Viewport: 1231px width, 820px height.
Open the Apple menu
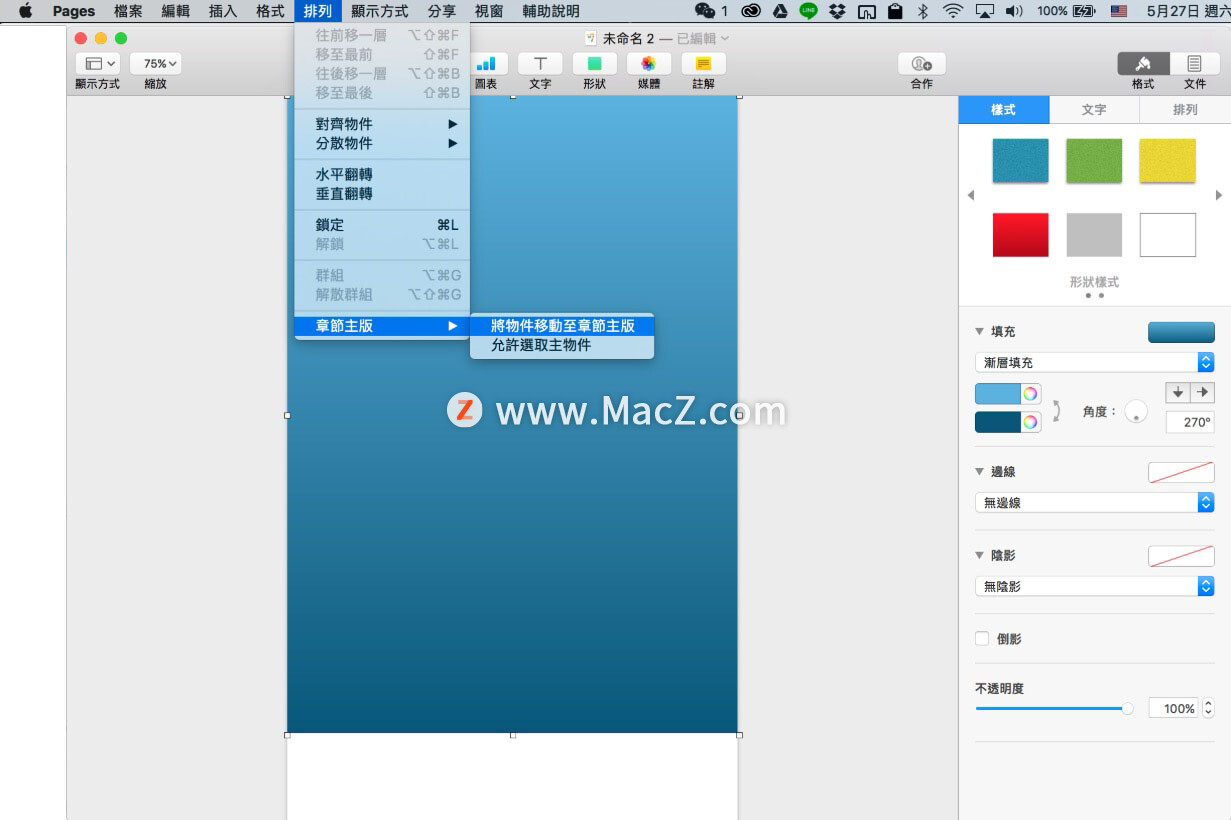25,11
